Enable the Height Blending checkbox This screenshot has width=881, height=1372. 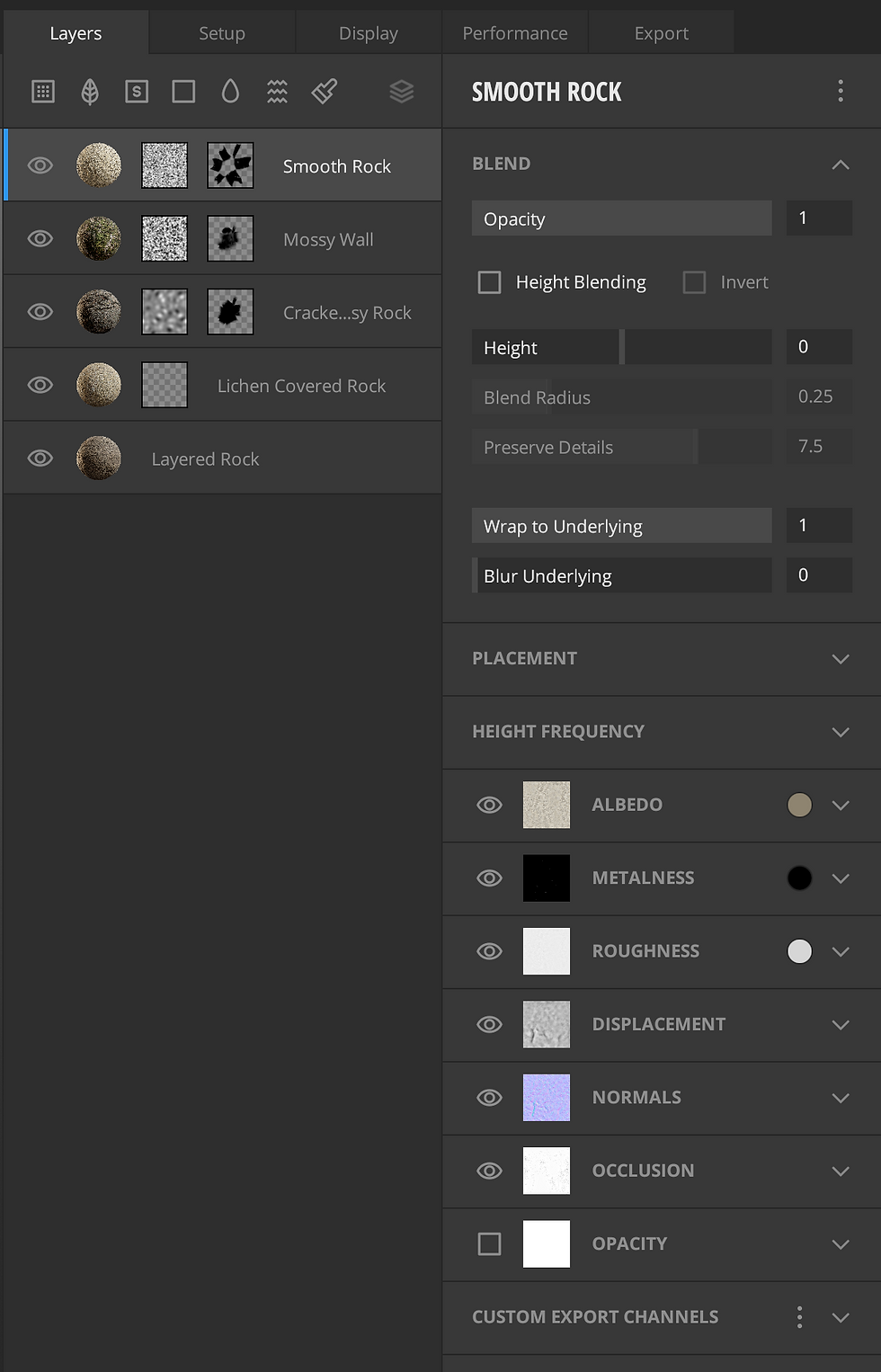pyautogui.click(x=490, y=282)
